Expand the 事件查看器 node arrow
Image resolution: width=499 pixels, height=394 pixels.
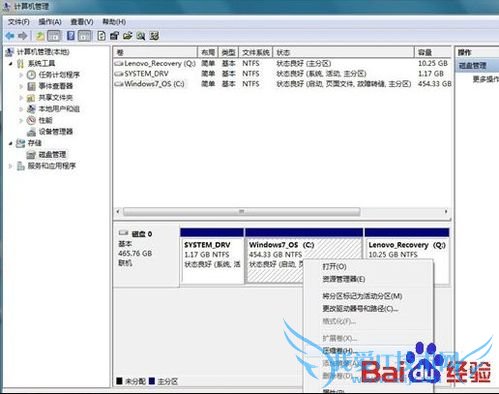click(21, 86)
